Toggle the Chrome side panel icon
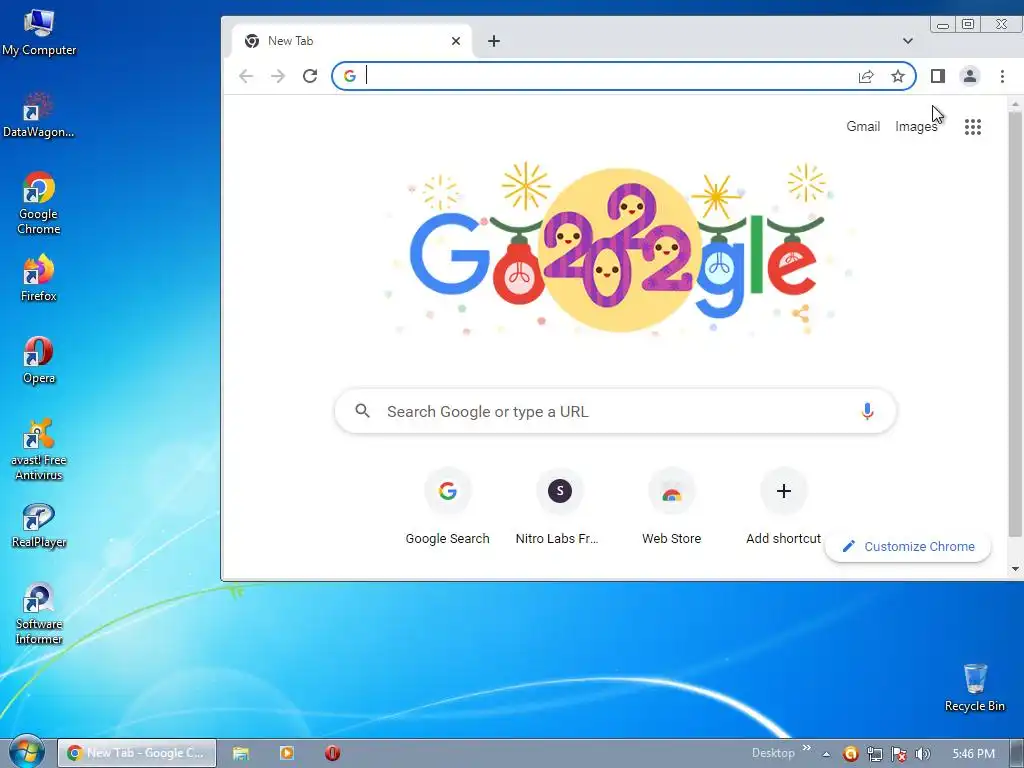The width and height of the screenshot is (1024, 768). pos(938,76)
